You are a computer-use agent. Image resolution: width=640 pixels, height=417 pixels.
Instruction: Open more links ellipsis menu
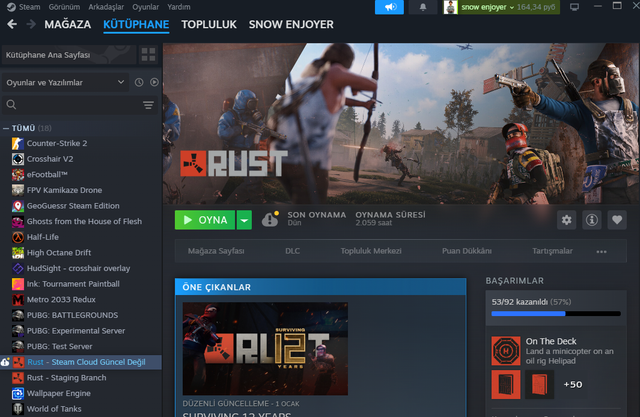(601, 251)
